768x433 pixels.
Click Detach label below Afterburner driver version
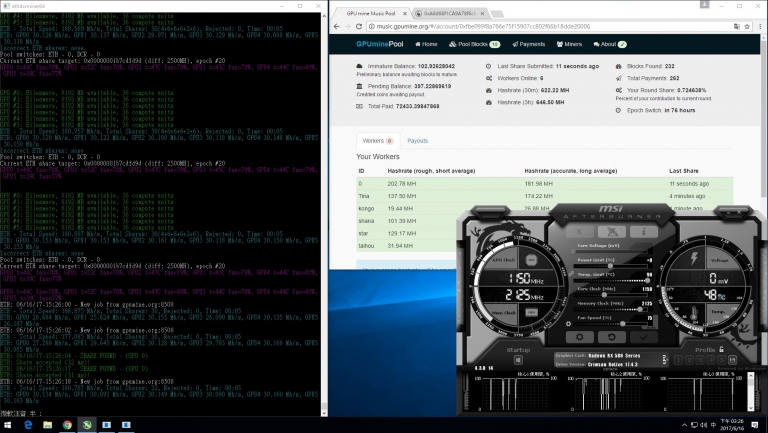pyautogui.click(x=610, y=369)
